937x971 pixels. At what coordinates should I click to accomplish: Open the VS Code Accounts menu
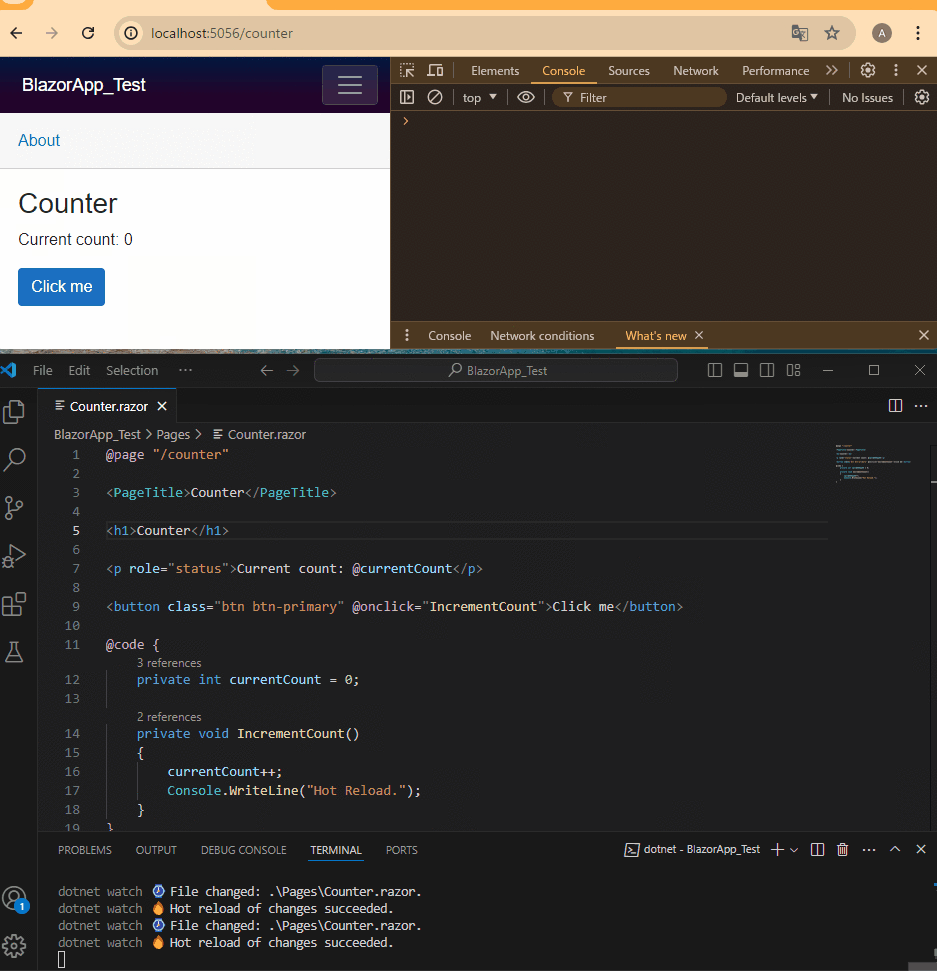pyautogui.click(x=14, y=899)
